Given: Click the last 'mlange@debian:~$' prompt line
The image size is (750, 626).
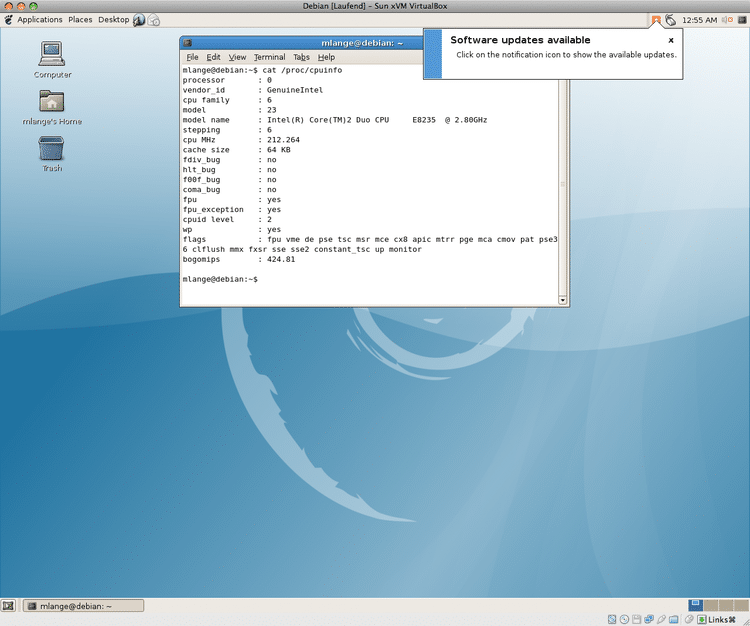Looking at the screenshot, I should click(x=220, y=279).
